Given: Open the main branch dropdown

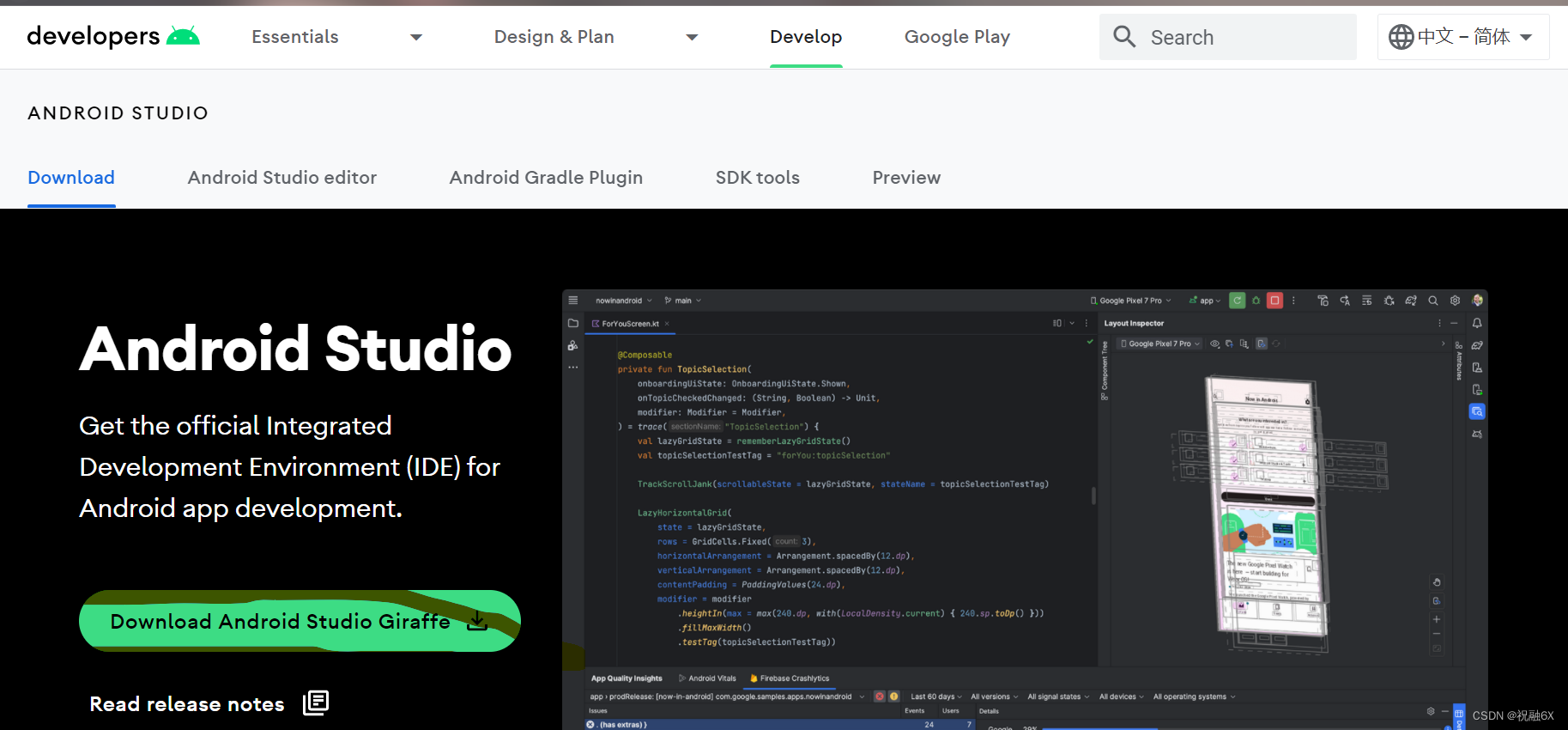Looking at the screenshot, I should [683, 301].
